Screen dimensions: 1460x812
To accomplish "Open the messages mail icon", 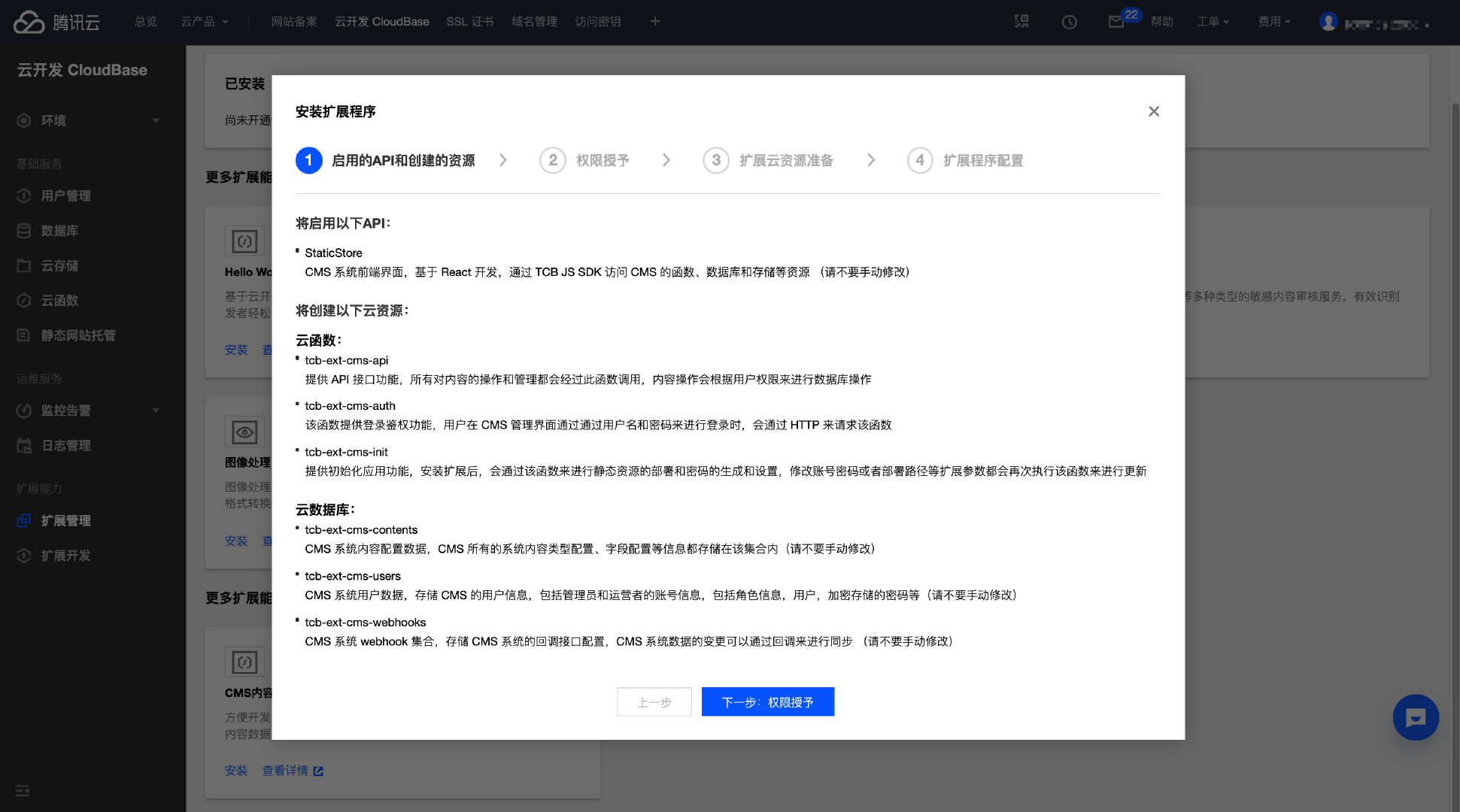I will [x=1116, y=22].
